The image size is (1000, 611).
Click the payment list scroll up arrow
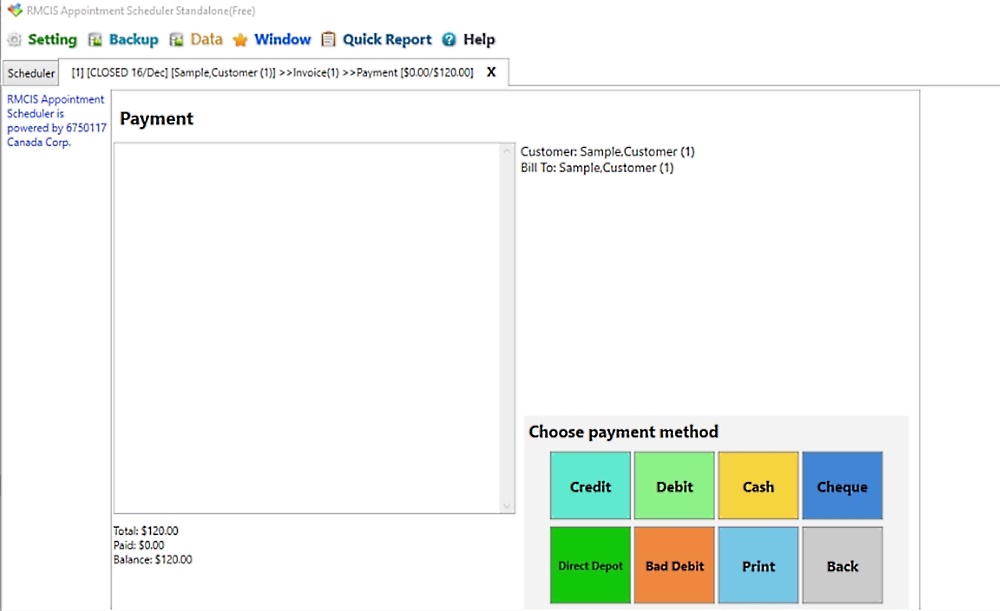(x=507, y=151)
